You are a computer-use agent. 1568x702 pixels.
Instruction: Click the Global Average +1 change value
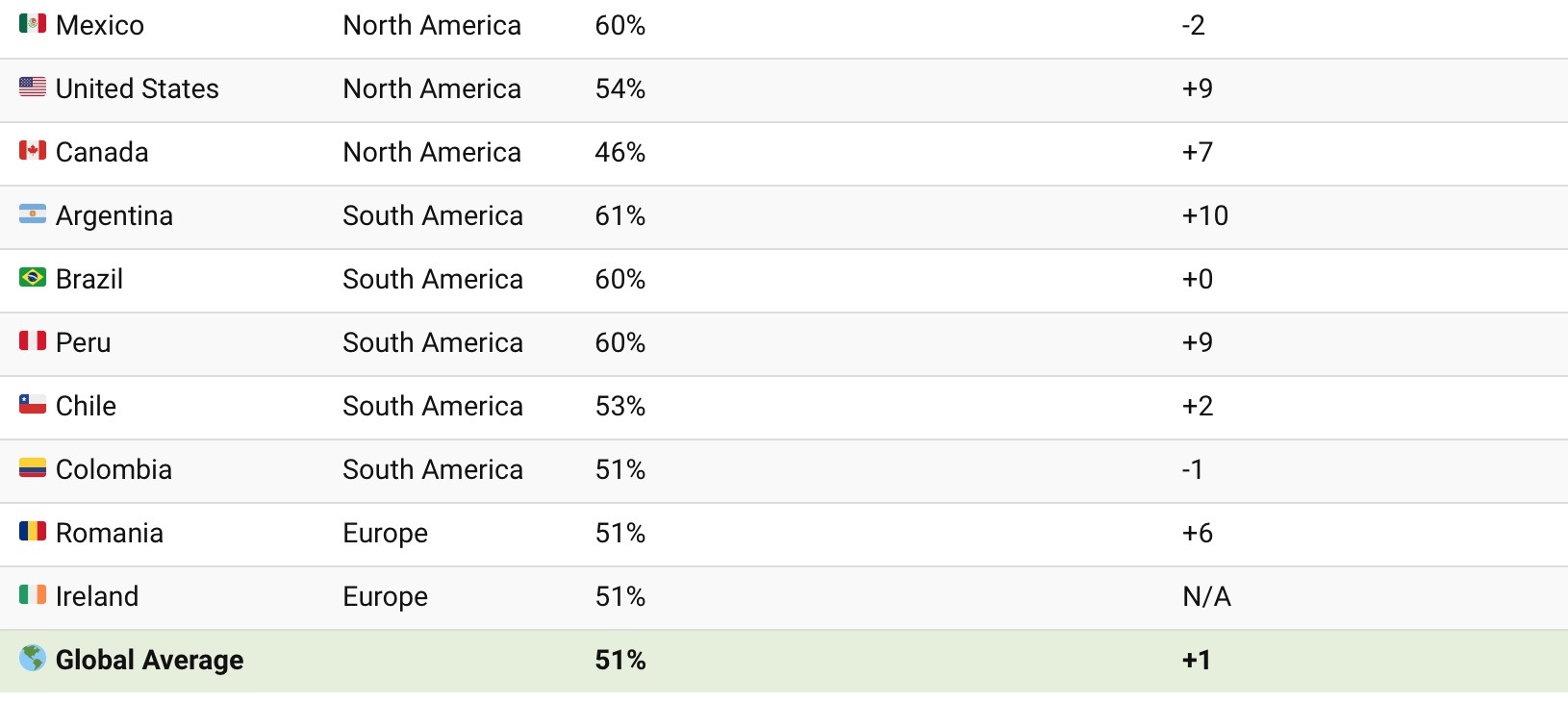coord(1197,660)
